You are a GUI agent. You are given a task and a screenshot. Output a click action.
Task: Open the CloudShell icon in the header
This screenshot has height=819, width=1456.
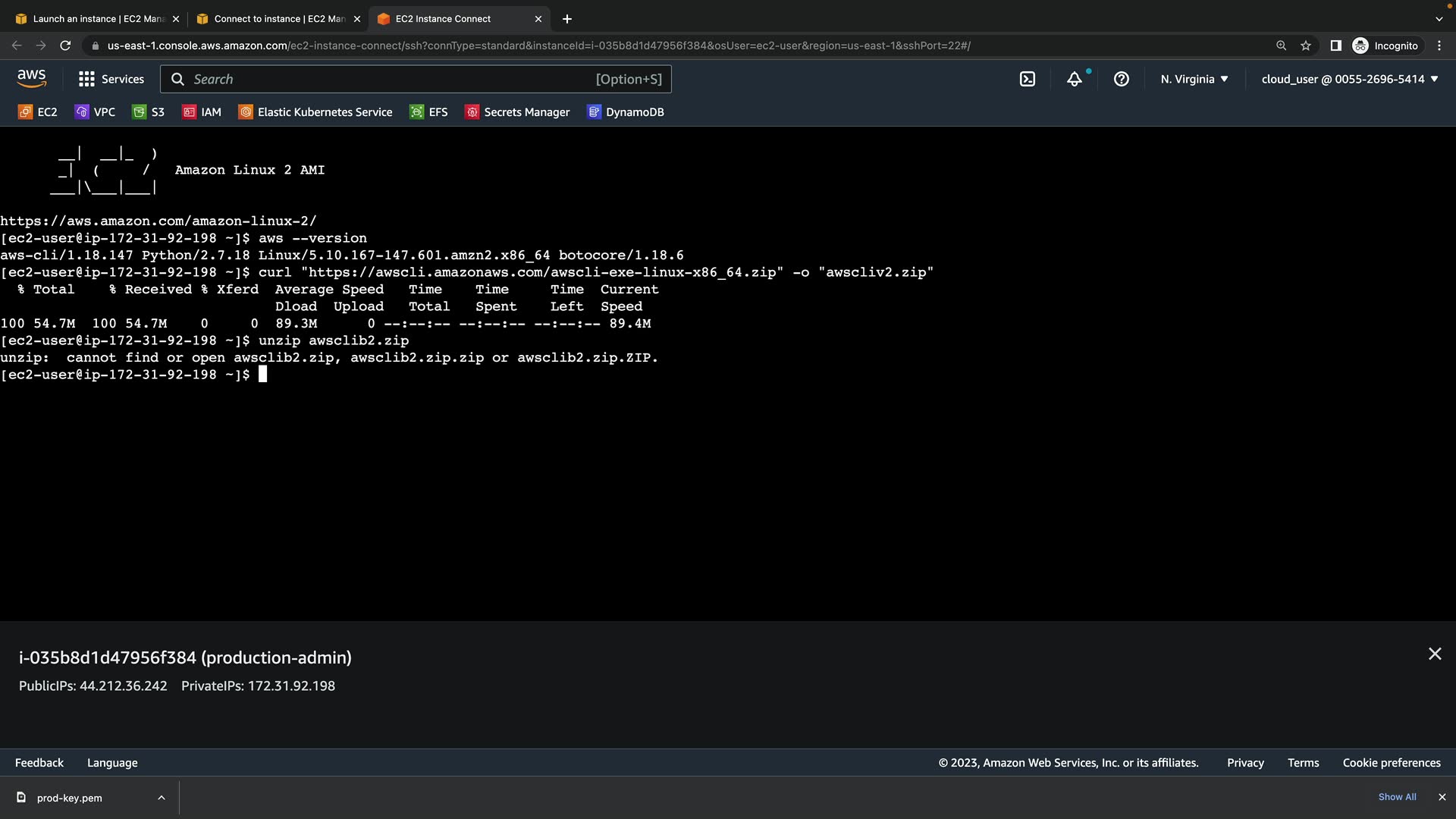pyautogui.click(x=1028, y=79)
